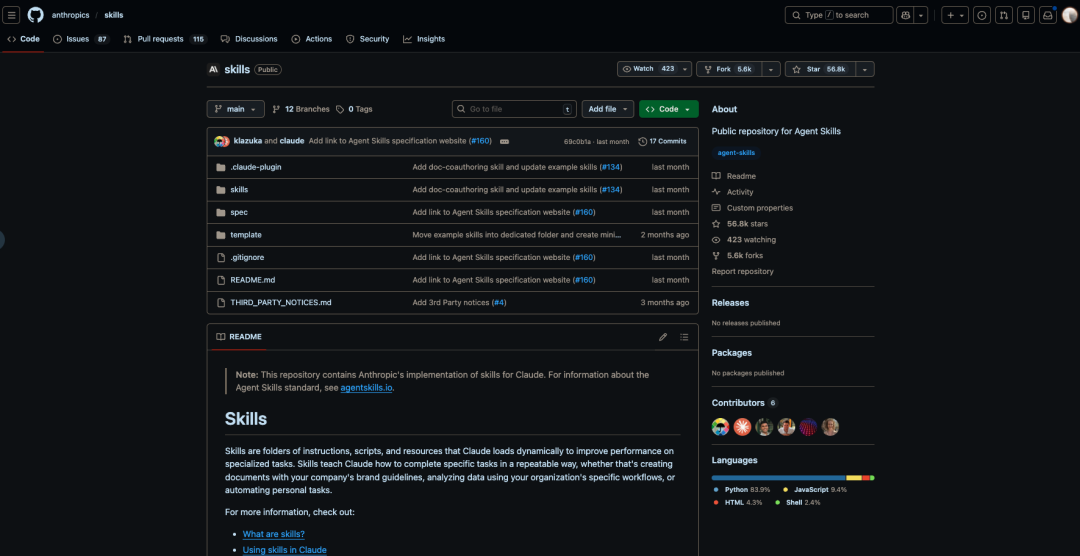Open repositories icon in header
The width and height of the screenshot is (1080, 556).
click(x=1026, y=15)
